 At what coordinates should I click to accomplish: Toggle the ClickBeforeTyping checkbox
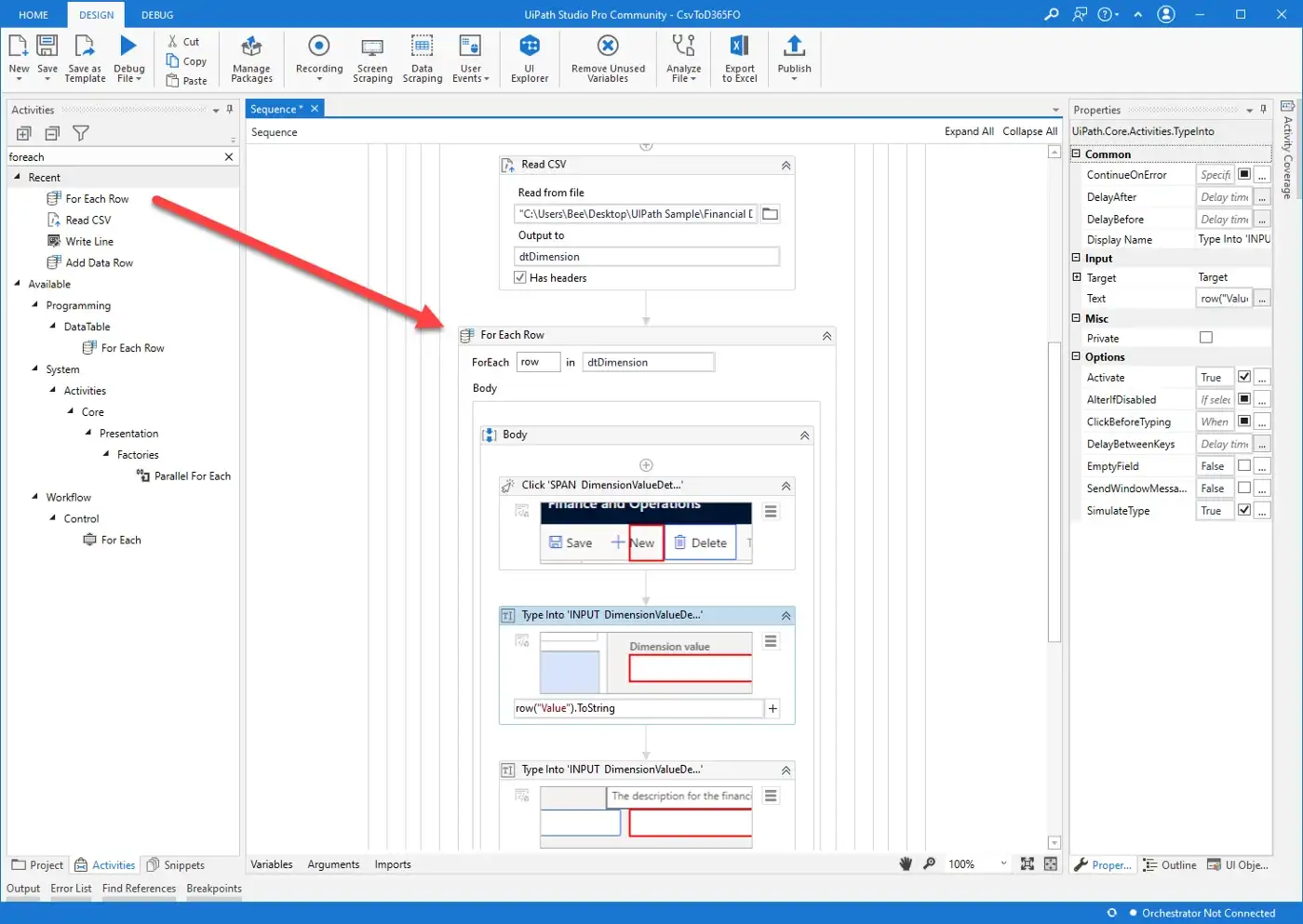pos(1244,422)
